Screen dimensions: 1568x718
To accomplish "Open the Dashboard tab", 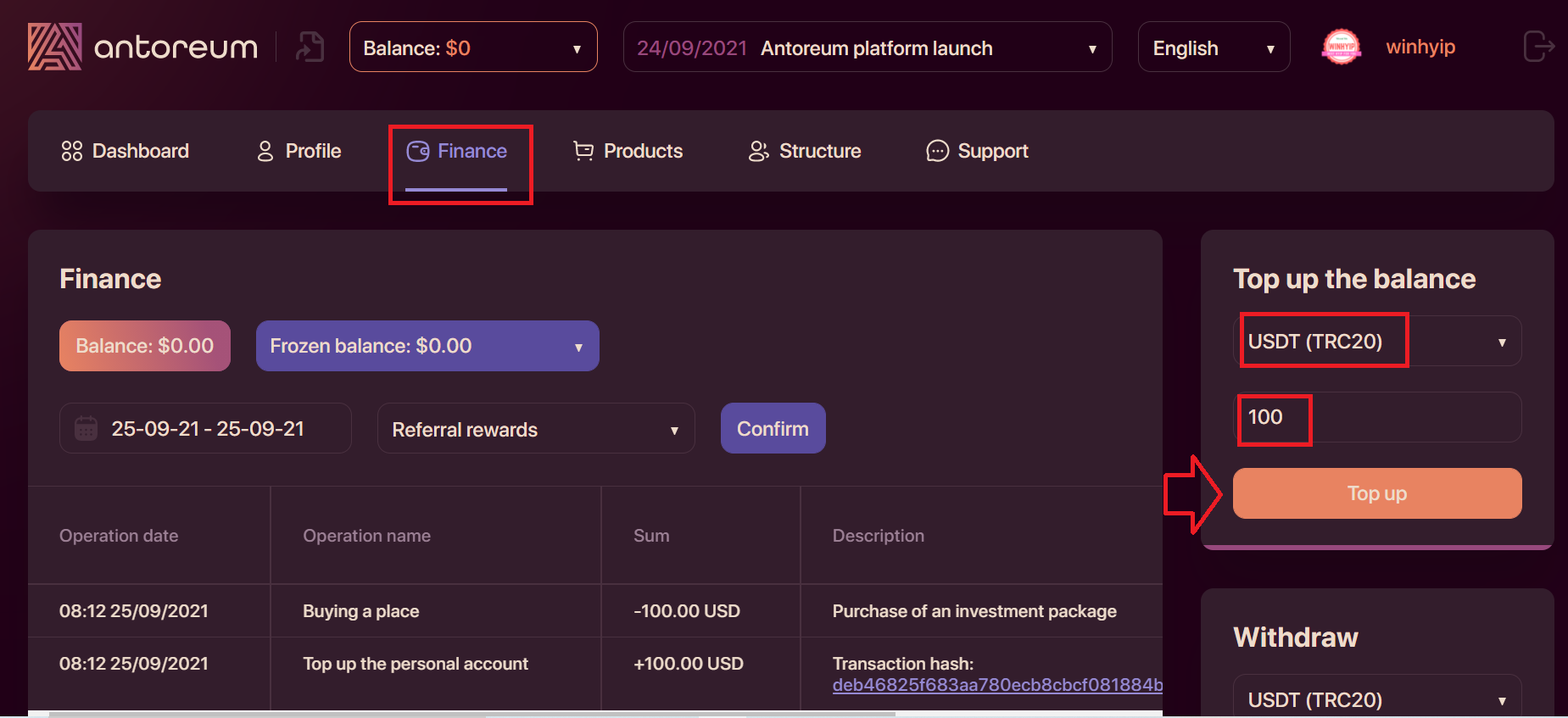I will (126, 151).
